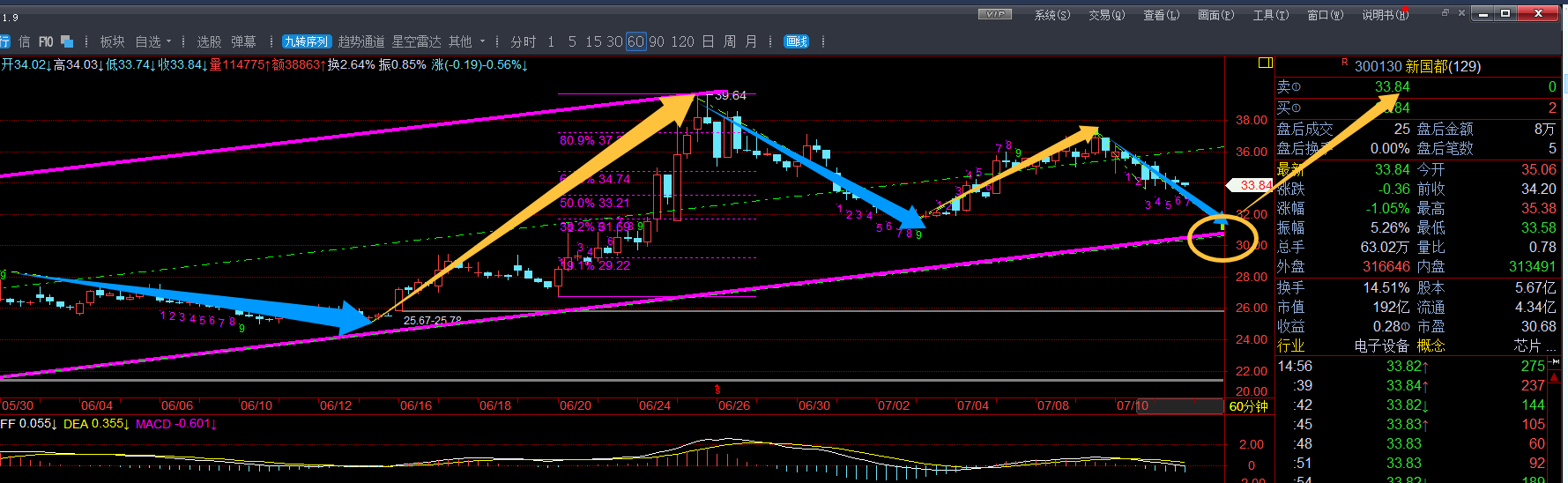Viewport: 1568px width, 483px height.
Task: Open the 画面(P) menu
Action: click(x=1215, y=15)
